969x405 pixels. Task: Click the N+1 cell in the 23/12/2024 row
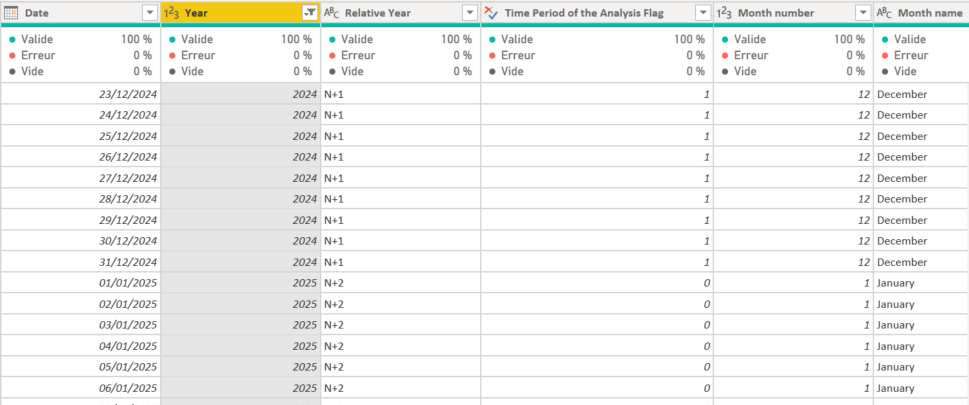pos(400,95)
